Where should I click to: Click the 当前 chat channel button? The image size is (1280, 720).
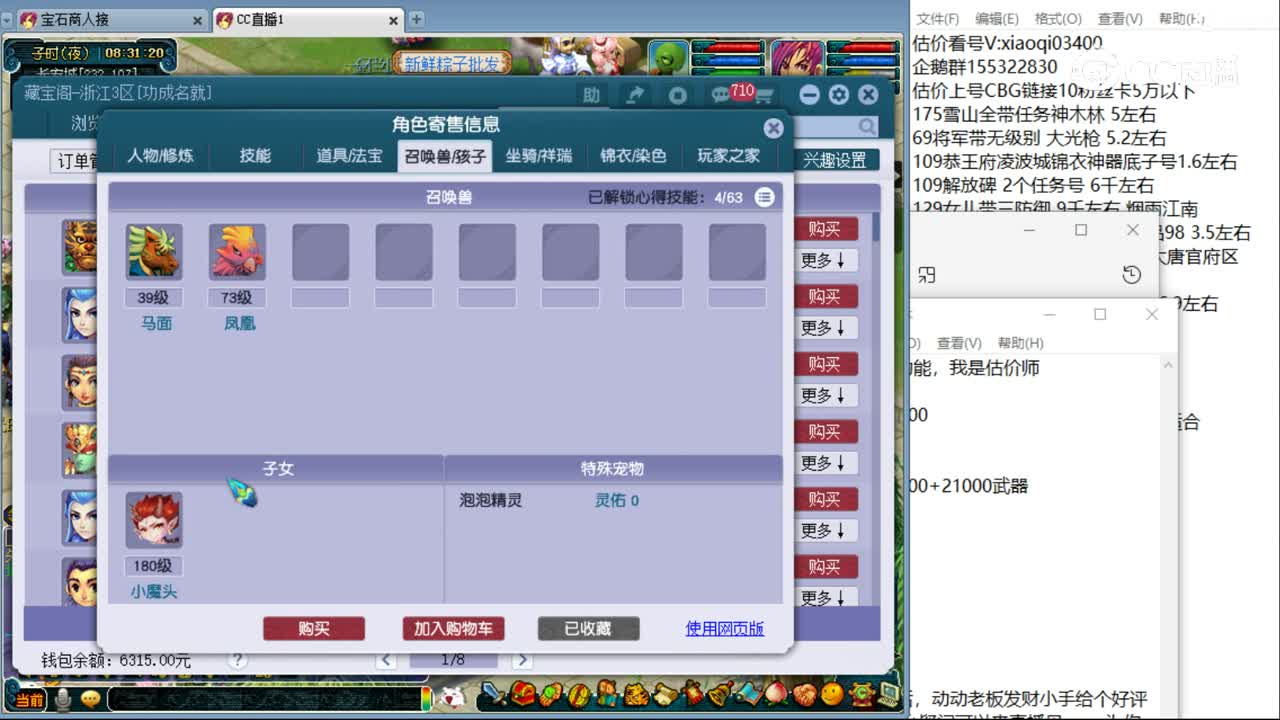pos(29,700)
